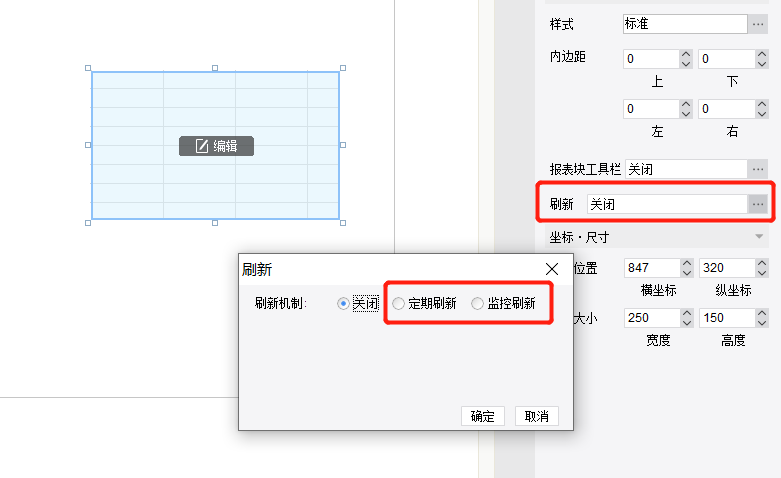
Task: Increase the 纵坐标 value stepper
Action: point(762,263)
